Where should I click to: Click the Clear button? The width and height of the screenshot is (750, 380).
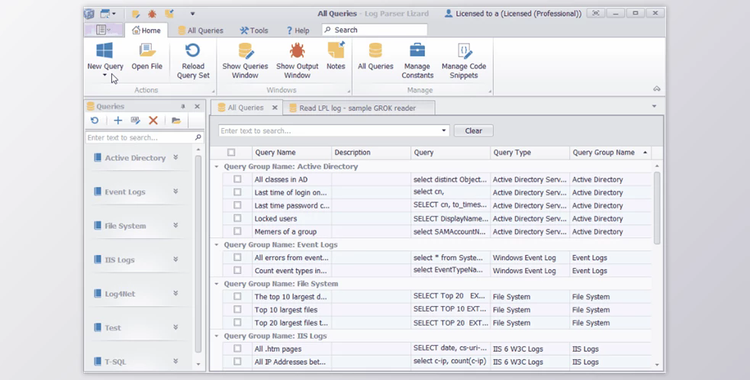[x=473, y=131]
